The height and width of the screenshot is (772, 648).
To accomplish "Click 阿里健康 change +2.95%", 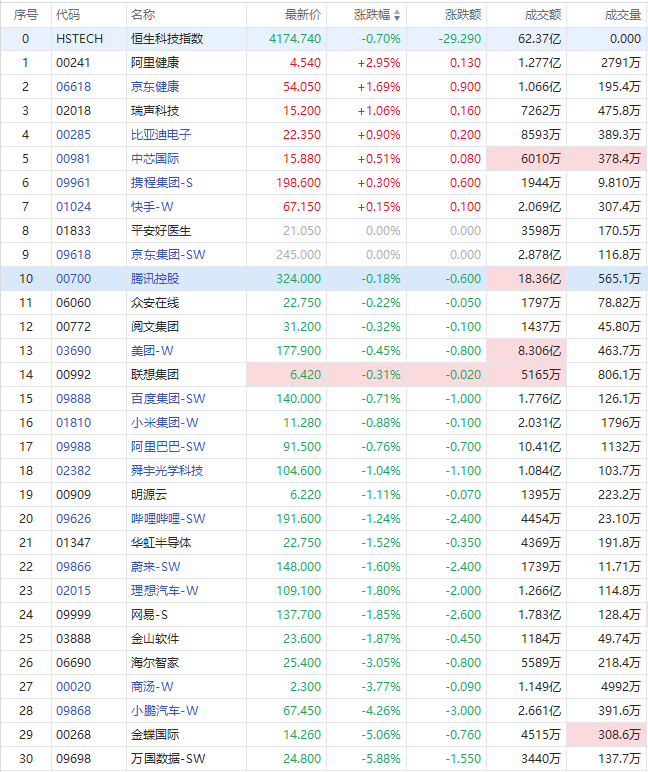I will click(379, 63).
